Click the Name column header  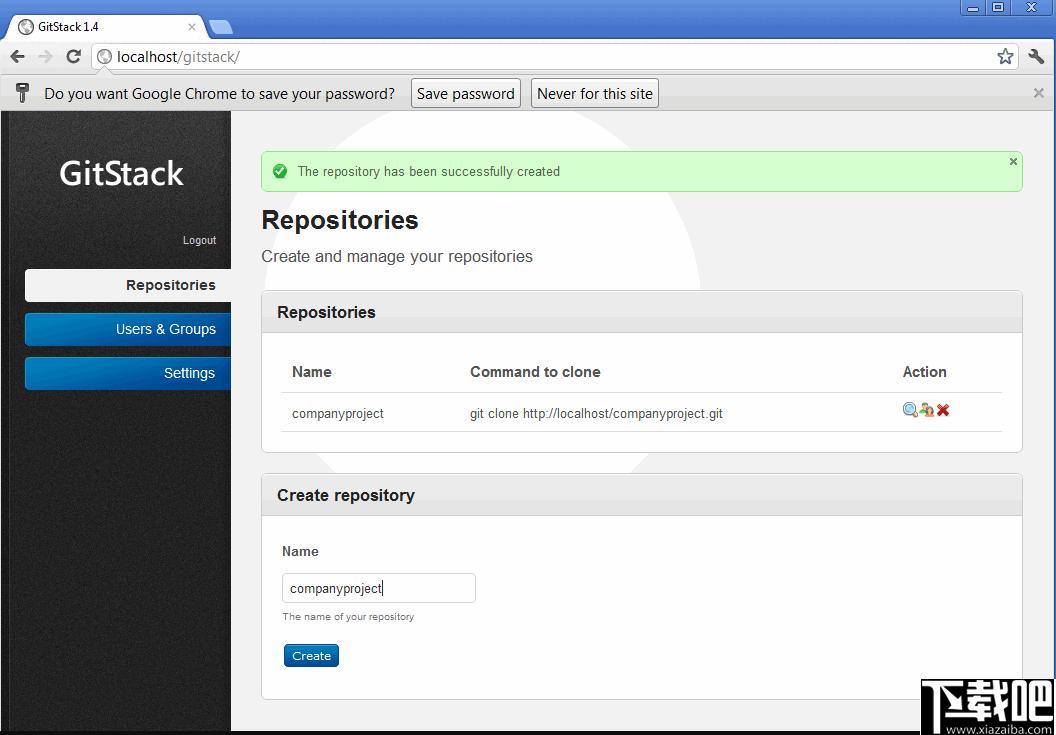(x=311, y=372)
